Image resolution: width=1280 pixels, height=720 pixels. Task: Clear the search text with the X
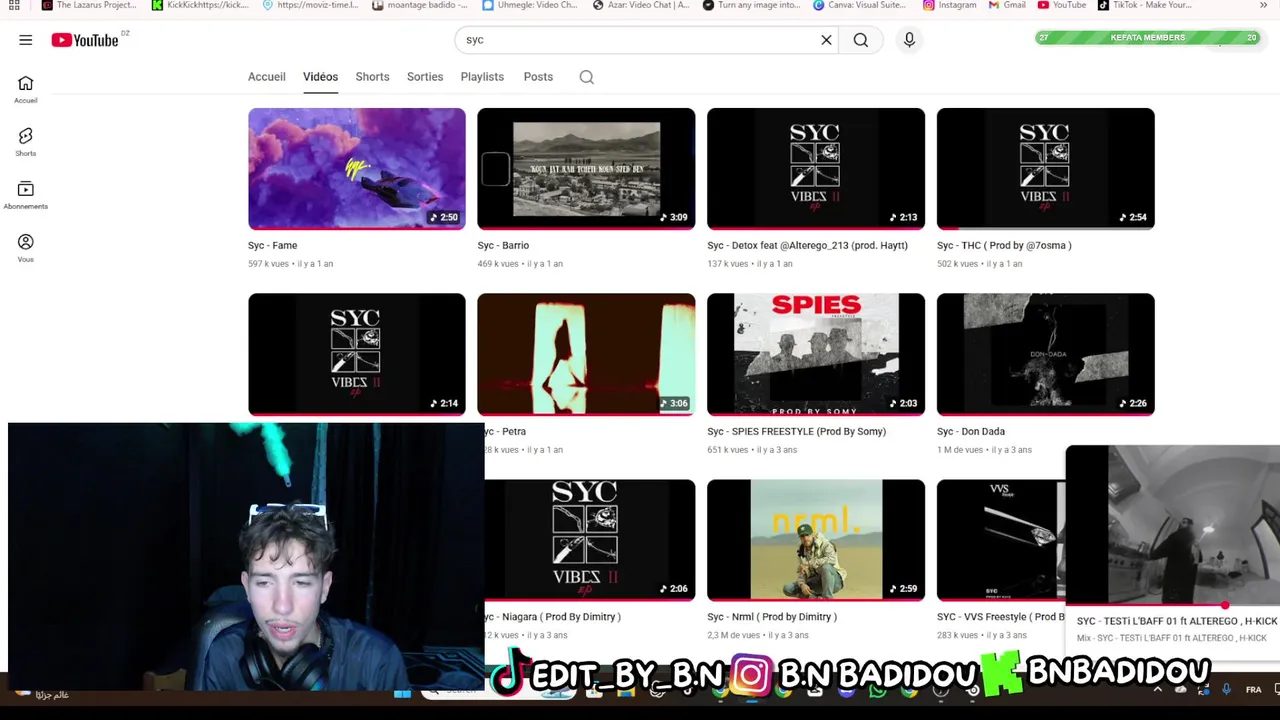click(826, 40)
